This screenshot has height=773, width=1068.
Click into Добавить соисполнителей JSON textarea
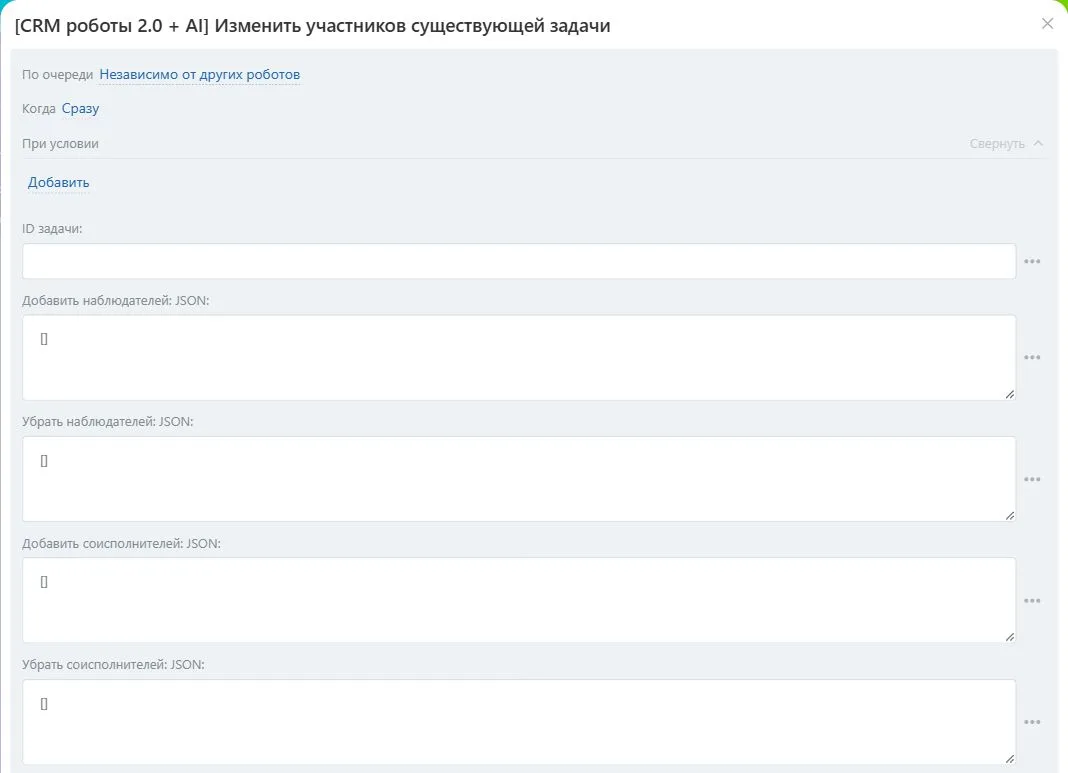click(x=519, y=600)
